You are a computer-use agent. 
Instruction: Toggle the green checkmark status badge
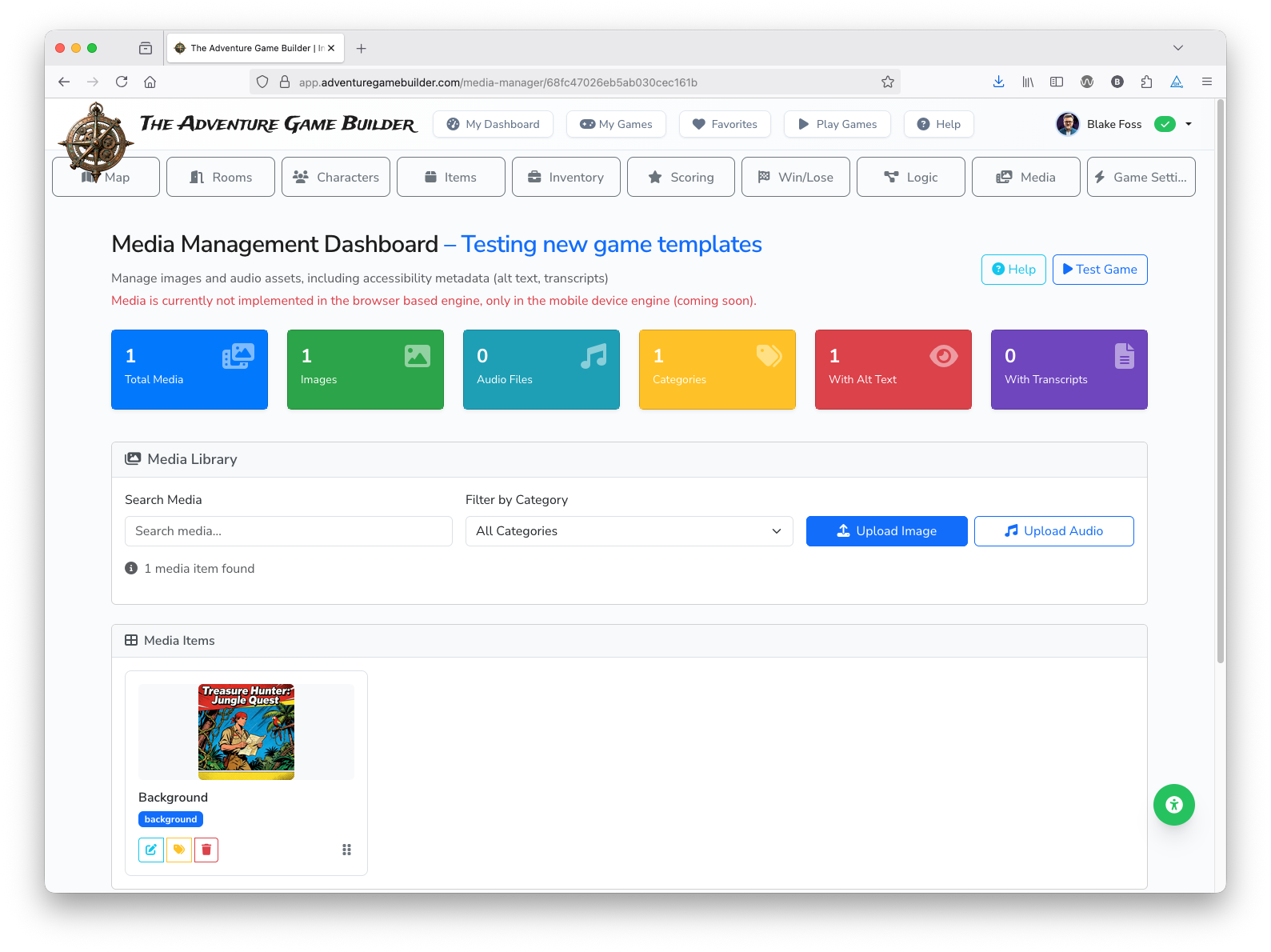(1165, 124)
